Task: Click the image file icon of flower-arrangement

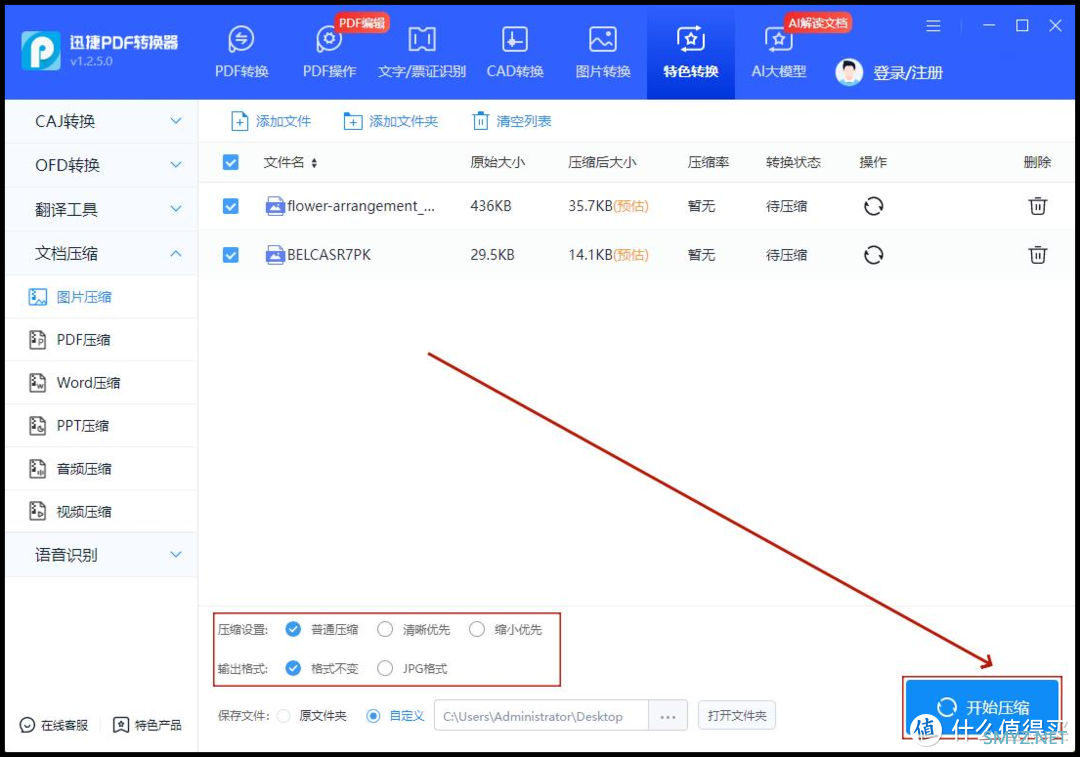Action: click(x=275, y=206)
